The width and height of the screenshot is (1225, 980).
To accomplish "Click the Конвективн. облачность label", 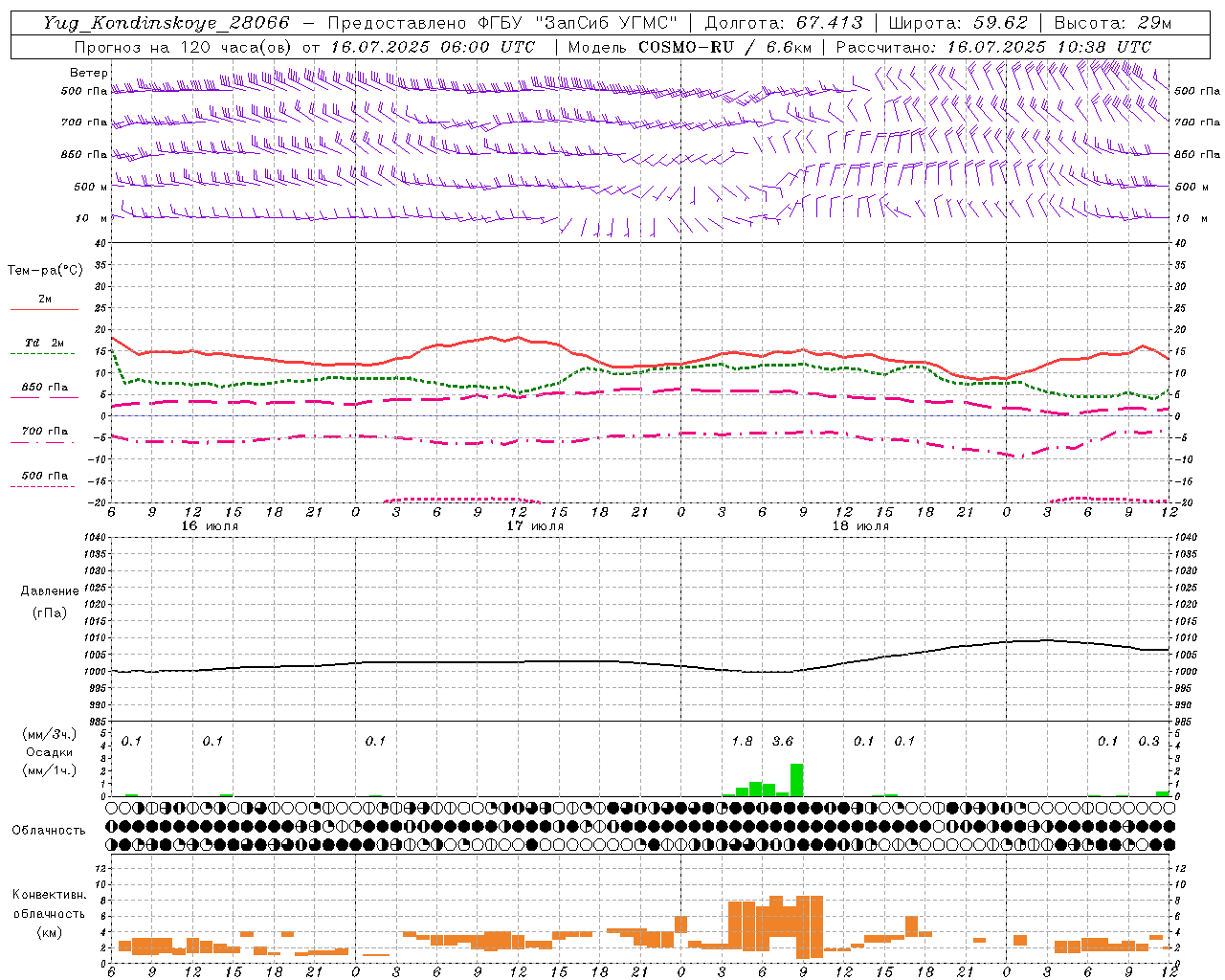I will [x=50, y=904].
